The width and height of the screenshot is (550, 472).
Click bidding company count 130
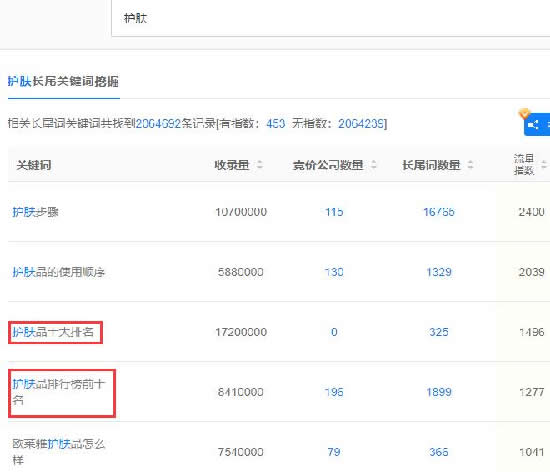click(334, 272)
